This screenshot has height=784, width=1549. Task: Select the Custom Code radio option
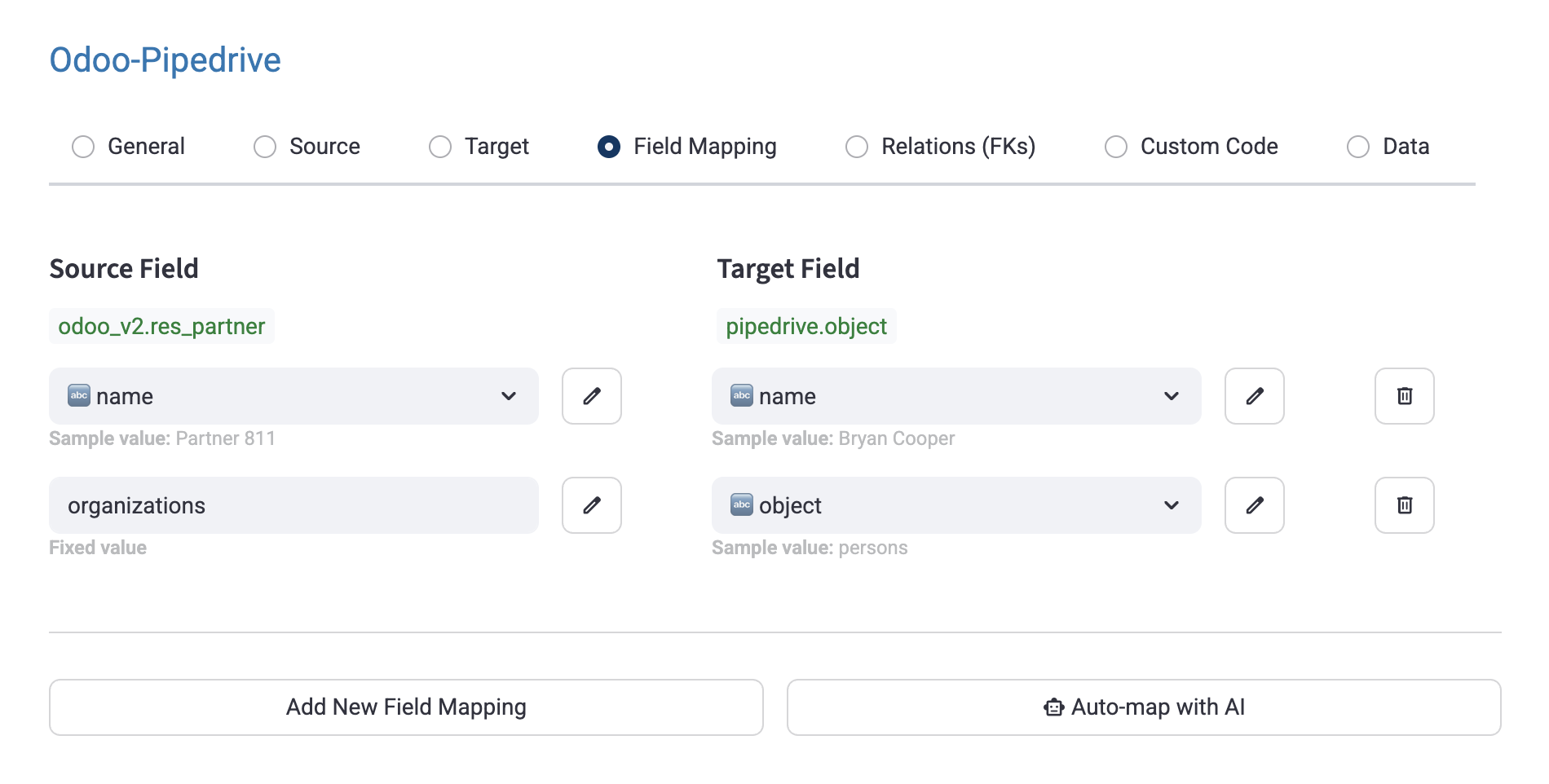point(1116,147)
